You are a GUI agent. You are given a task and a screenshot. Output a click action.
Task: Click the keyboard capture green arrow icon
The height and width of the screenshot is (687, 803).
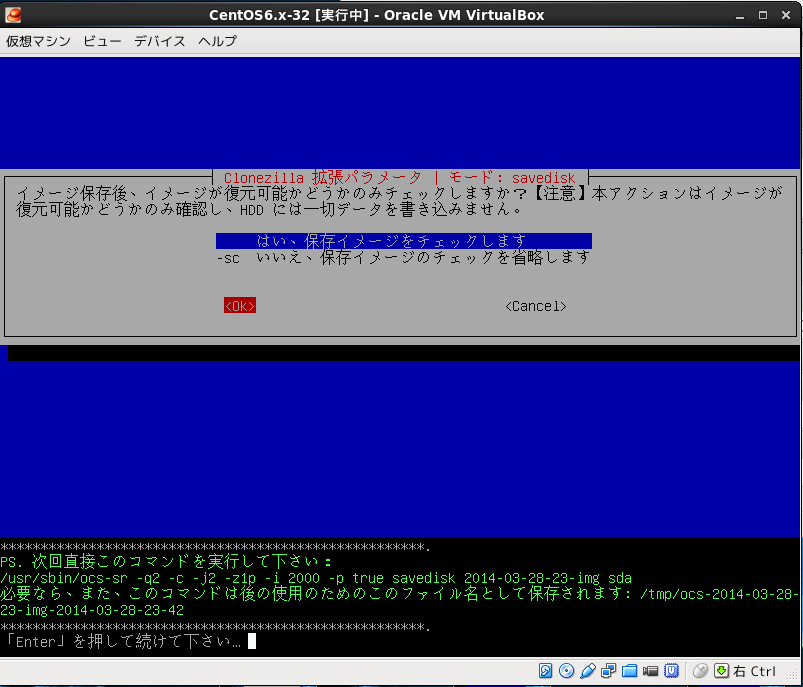721,671
